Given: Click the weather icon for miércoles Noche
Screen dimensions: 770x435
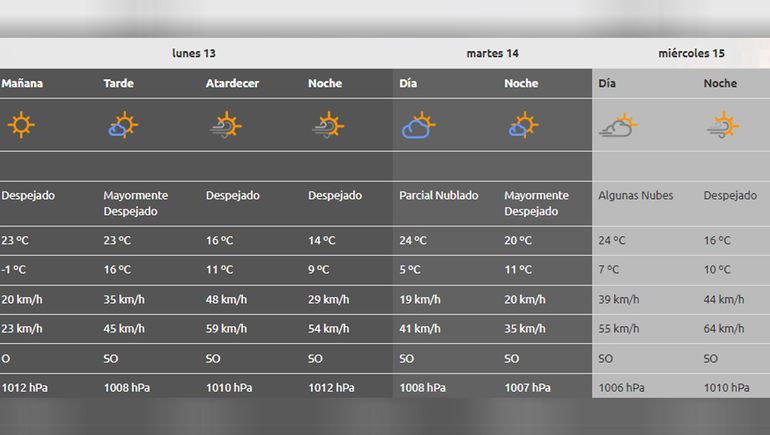Looking at the screenshot, I should tap(722, 126).
